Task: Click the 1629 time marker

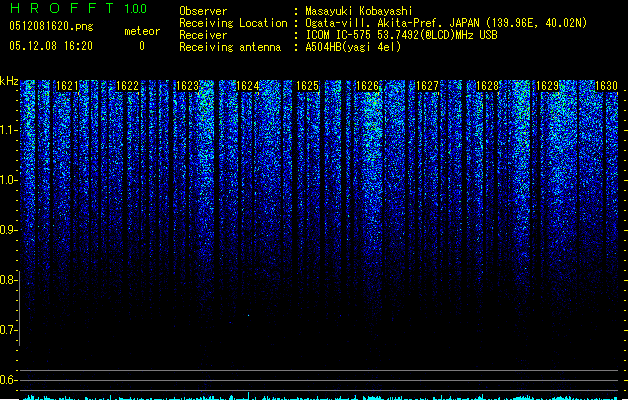Action: 548,86
